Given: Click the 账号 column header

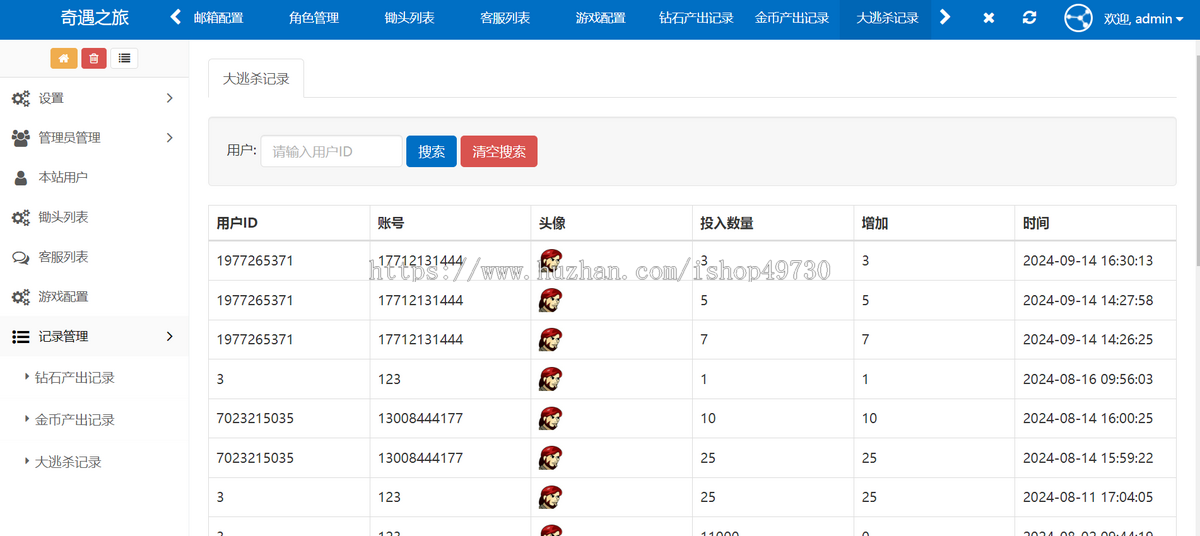Looking at the screenshot, I should click(x=391, y=223).
